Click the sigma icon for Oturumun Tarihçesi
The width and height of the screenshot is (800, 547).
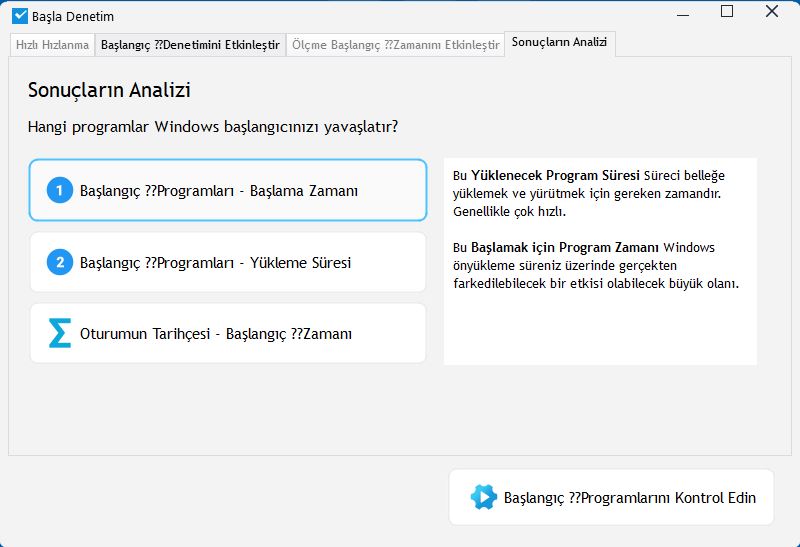[x=60, y=333]
